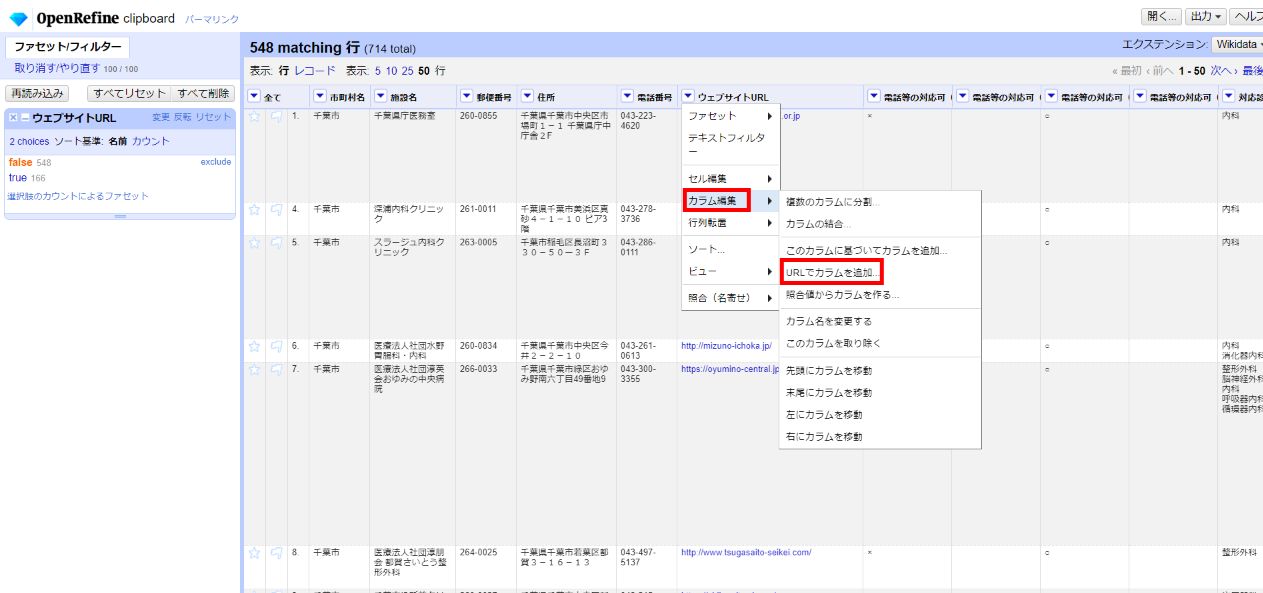This screenshot has width=1263, height=593.
Task: Toggle the ウェブサイトURL column dropdown arrow
Action: click(688, 96)
